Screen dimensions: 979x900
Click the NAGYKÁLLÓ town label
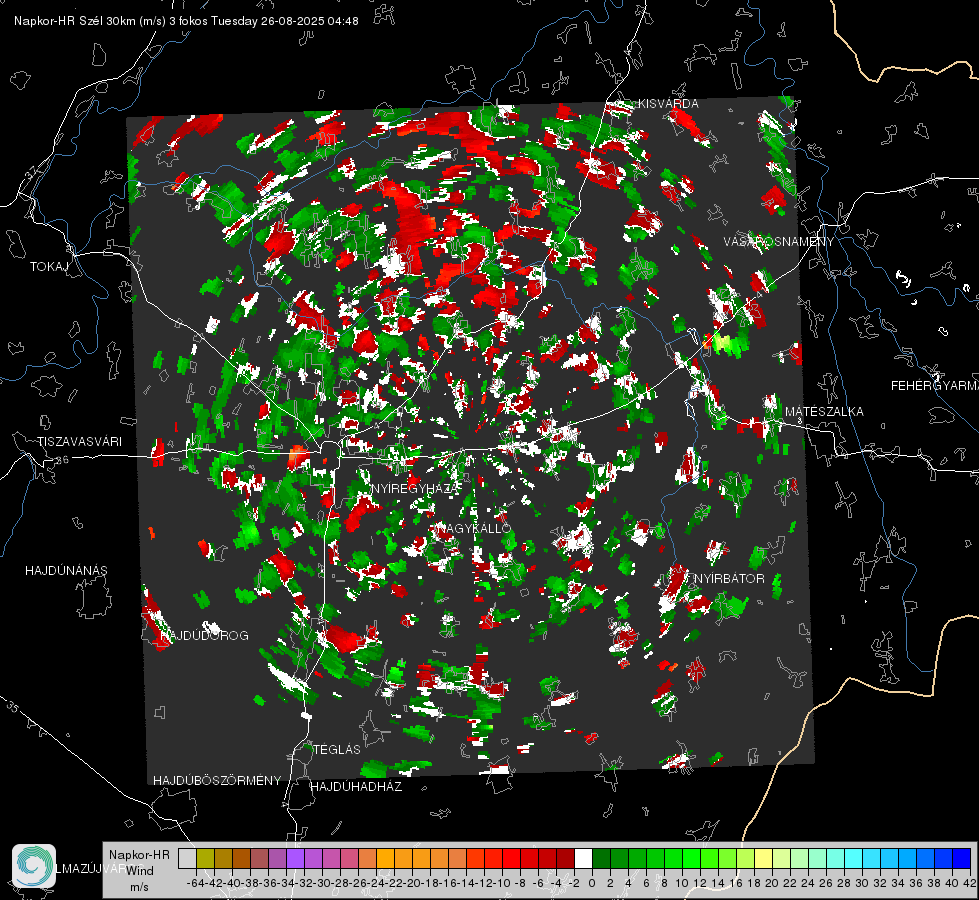pyautogui.click(x=475, y=528)
